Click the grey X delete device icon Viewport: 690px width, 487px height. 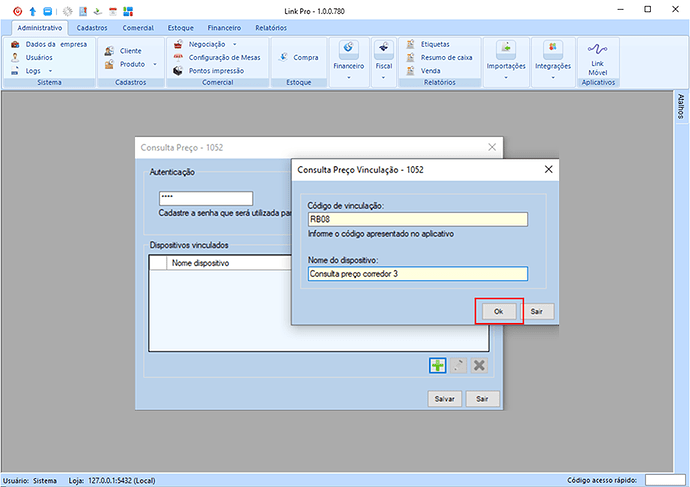coord(479,365)
